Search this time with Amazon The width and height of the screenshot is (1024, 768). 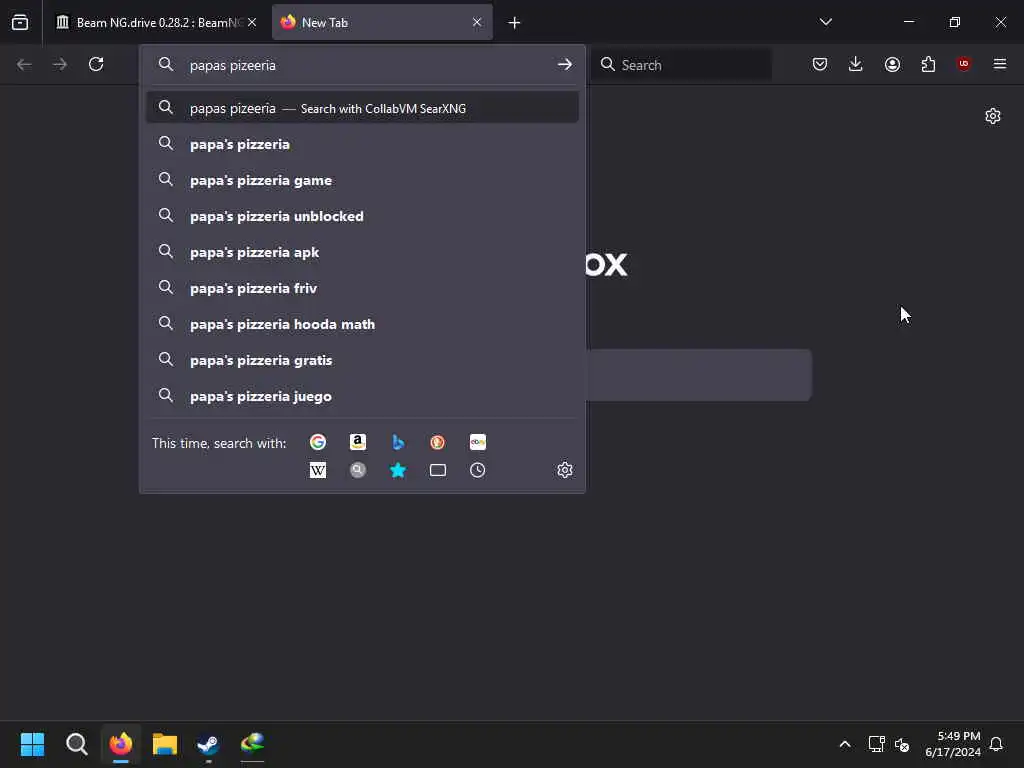tap(358, 442)
